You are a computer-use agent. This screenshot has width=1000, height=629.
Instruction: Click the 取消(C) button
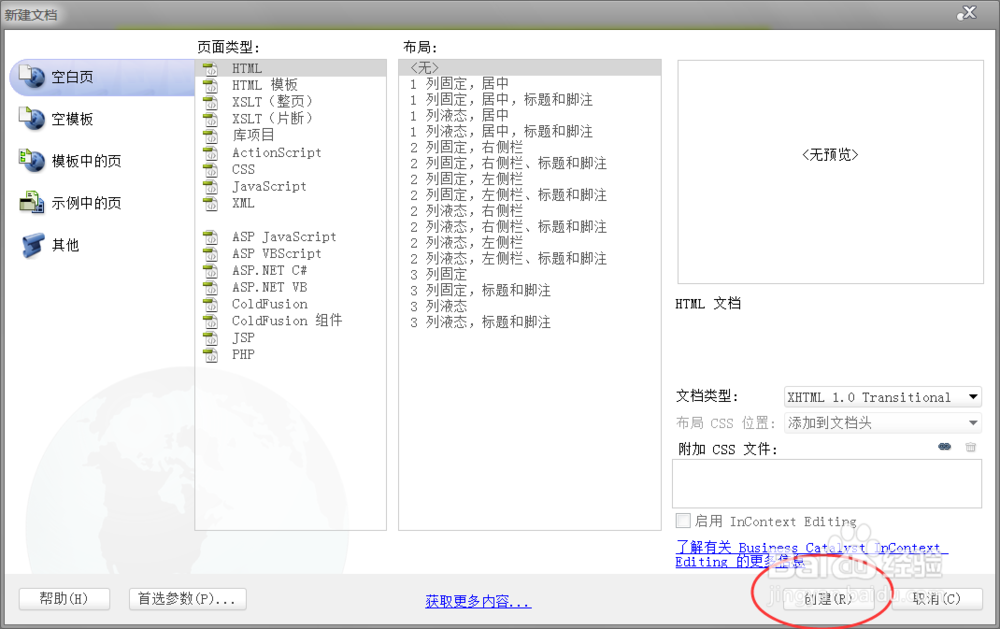click(937, 598)
